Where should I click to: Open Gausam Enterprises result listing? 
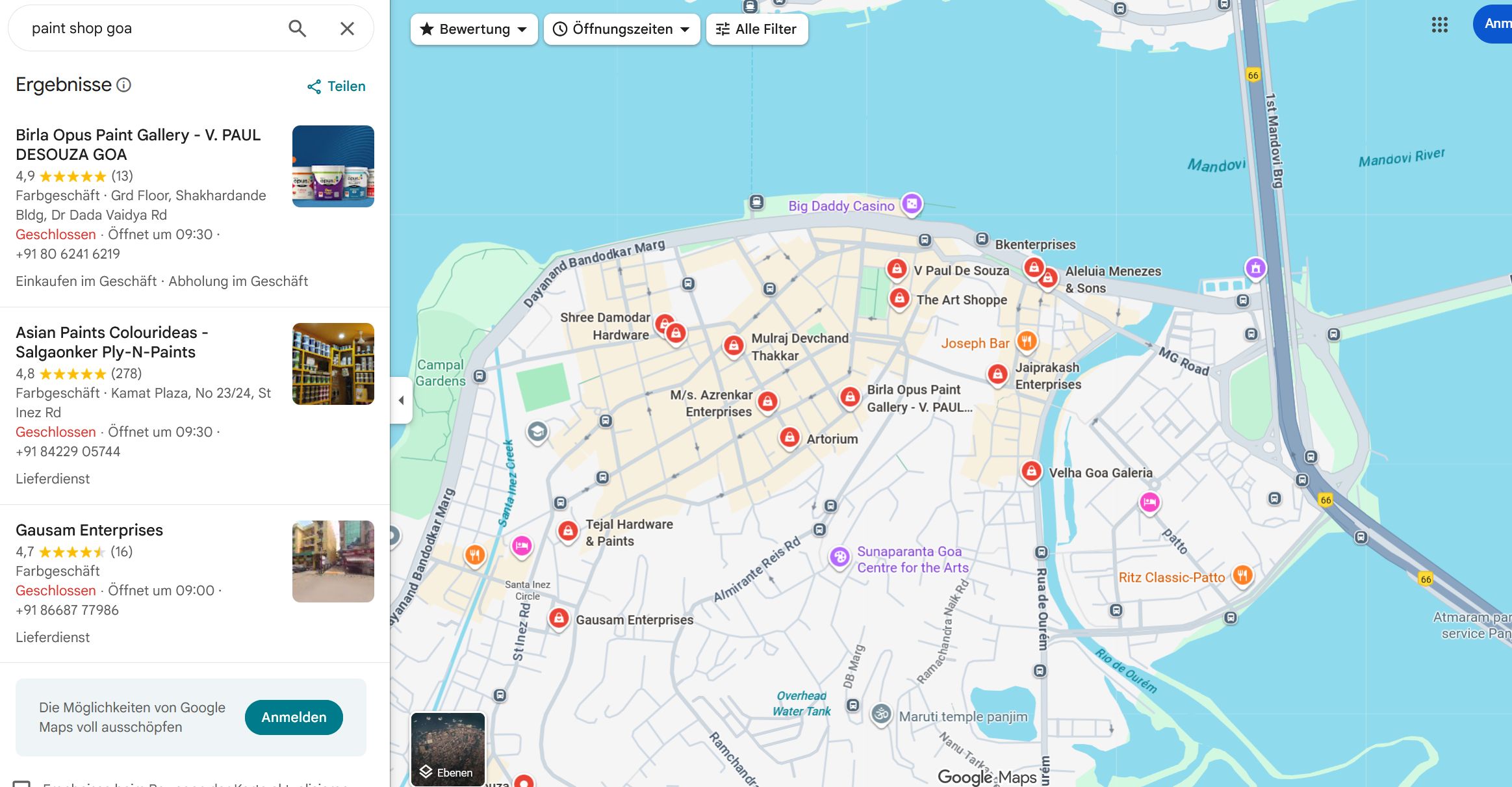pyautogui.click(x=89, y=530)
